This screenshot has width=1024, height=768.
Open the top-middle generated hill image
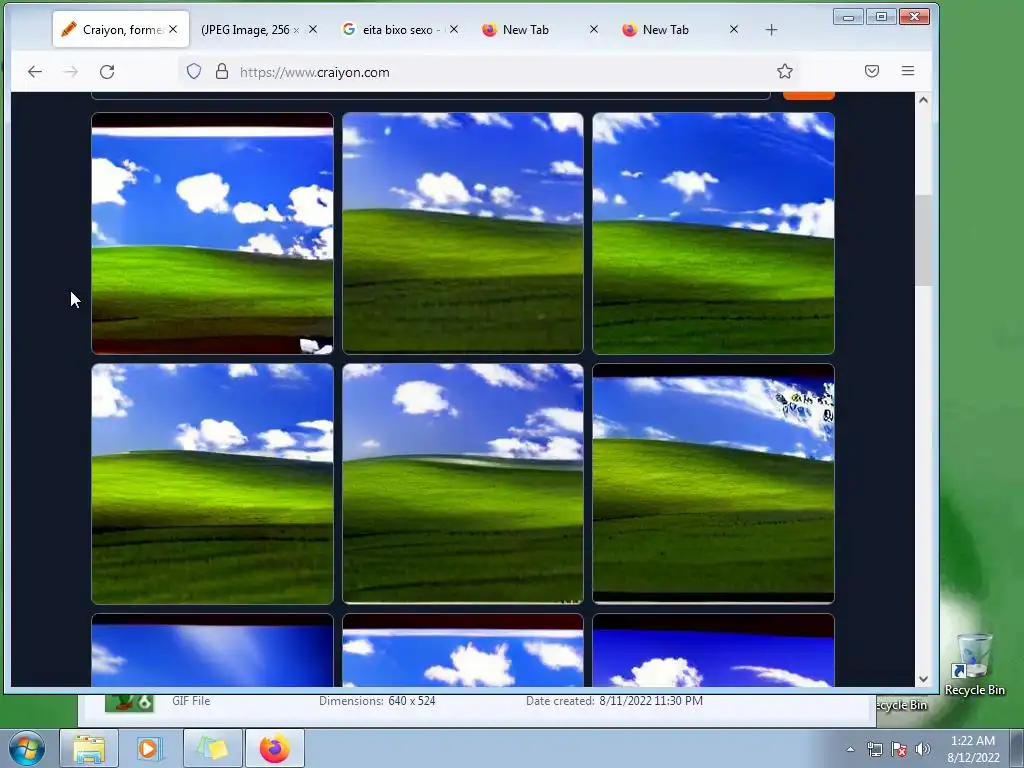tap(463, 233)
